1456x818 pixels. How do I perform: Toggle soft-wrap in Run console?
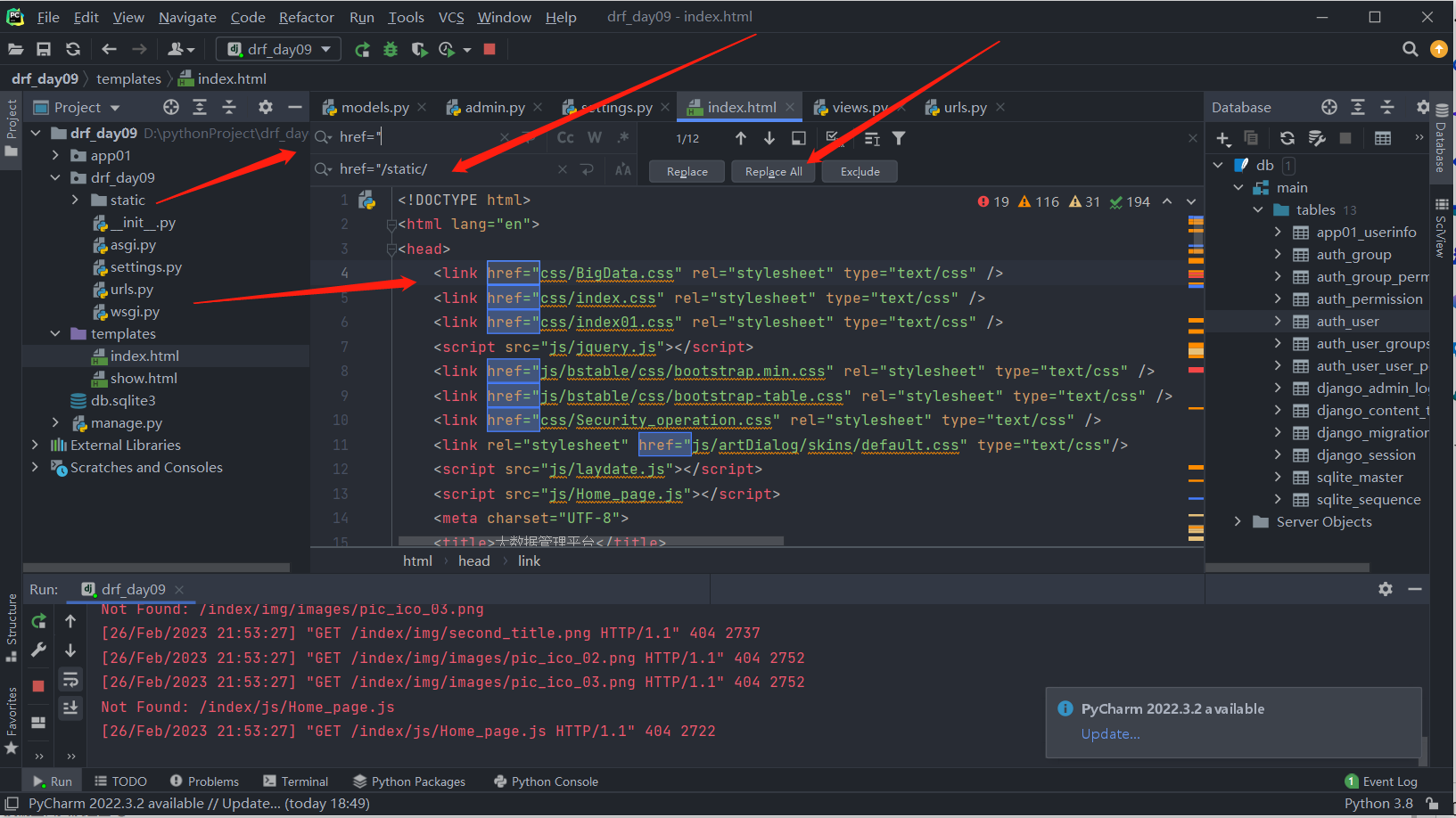click(x=70, y=681)
